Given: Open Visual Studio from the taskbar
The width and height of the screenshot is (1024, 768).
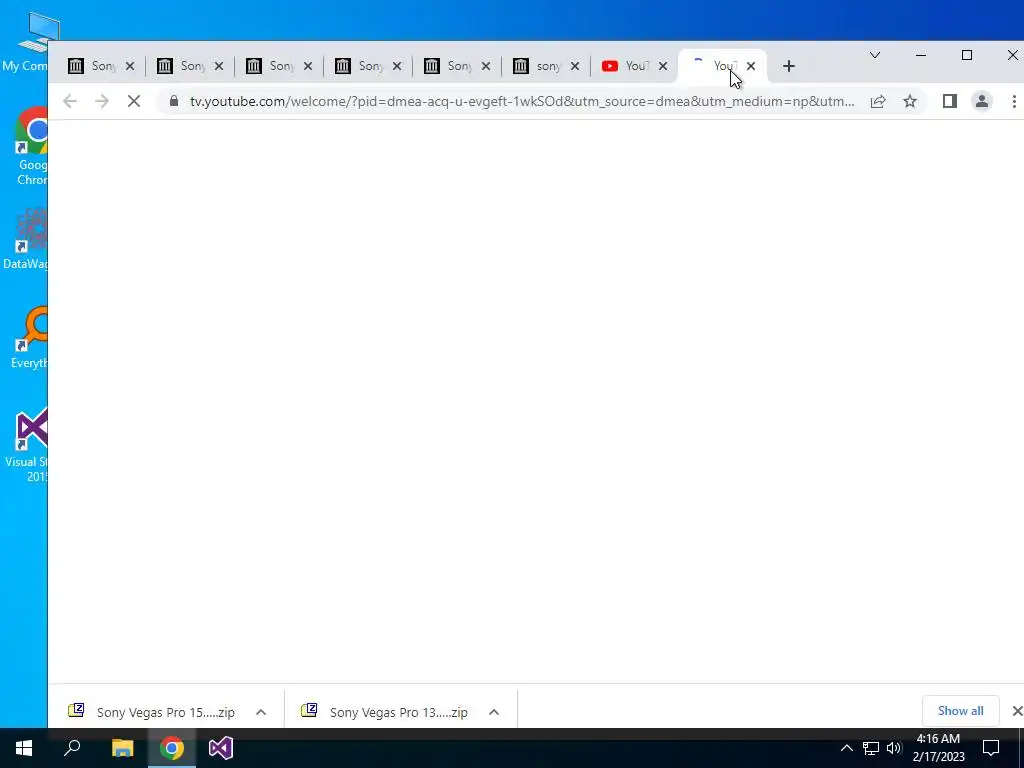Looking at the screenshot, I should [x=221, y=748].
